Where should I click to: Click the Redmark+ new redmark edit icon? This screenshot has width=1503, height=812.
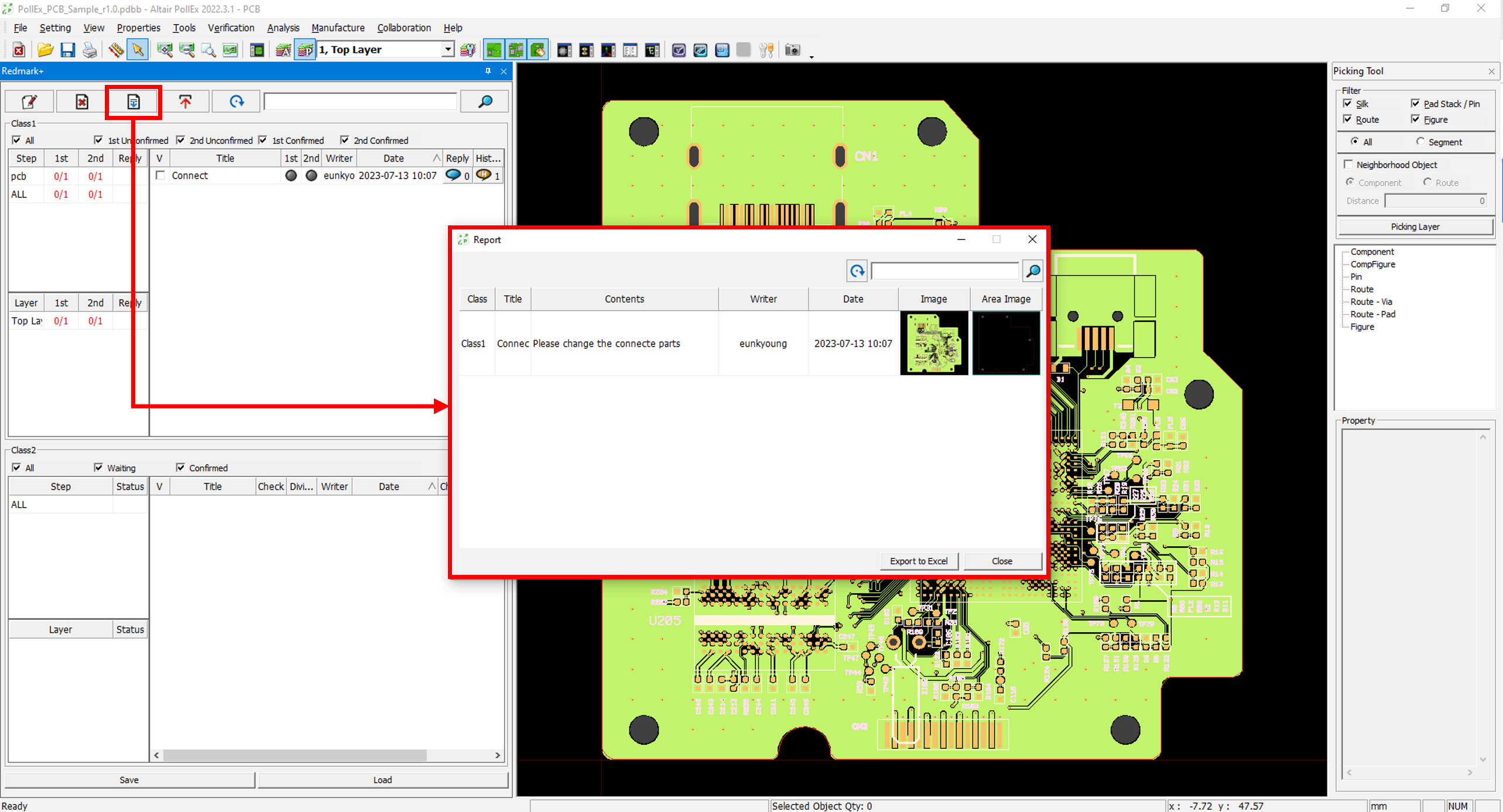(29, 102)
